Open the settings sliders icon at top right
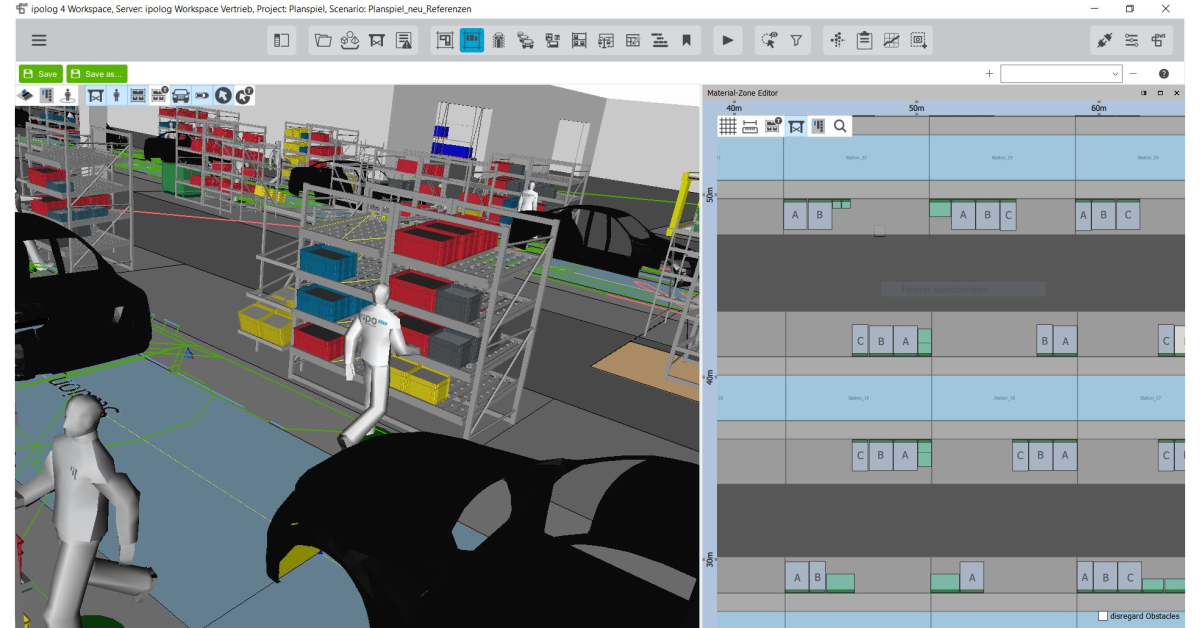1200x628 pixels. (1132, 41)
